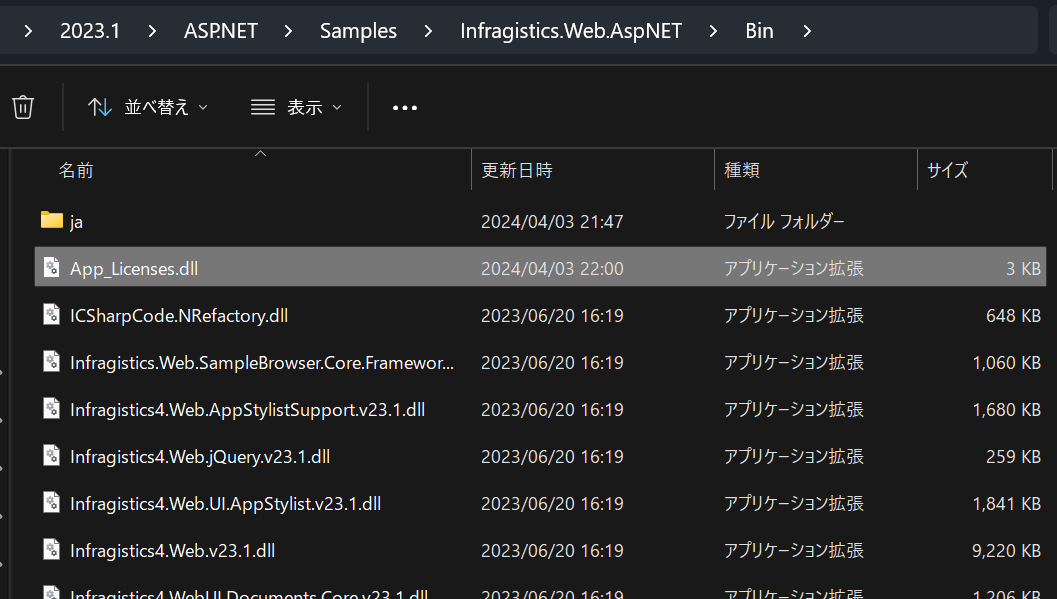Sort by the 名前 column header
The width and height of the screenshot is (1057, 599).
point(76,170)
